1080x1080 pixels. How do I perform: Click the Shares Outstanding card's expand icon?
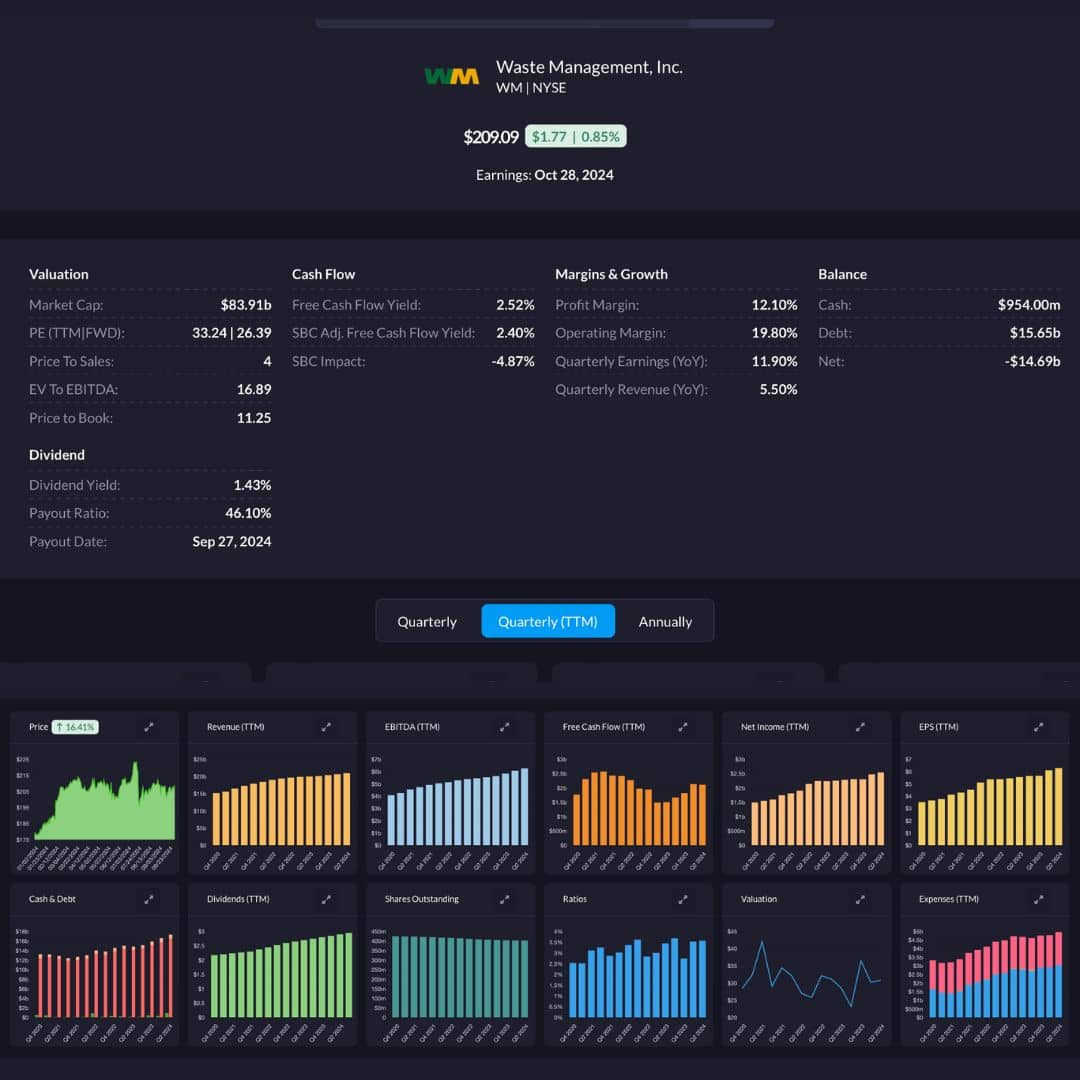coord(505,899)
